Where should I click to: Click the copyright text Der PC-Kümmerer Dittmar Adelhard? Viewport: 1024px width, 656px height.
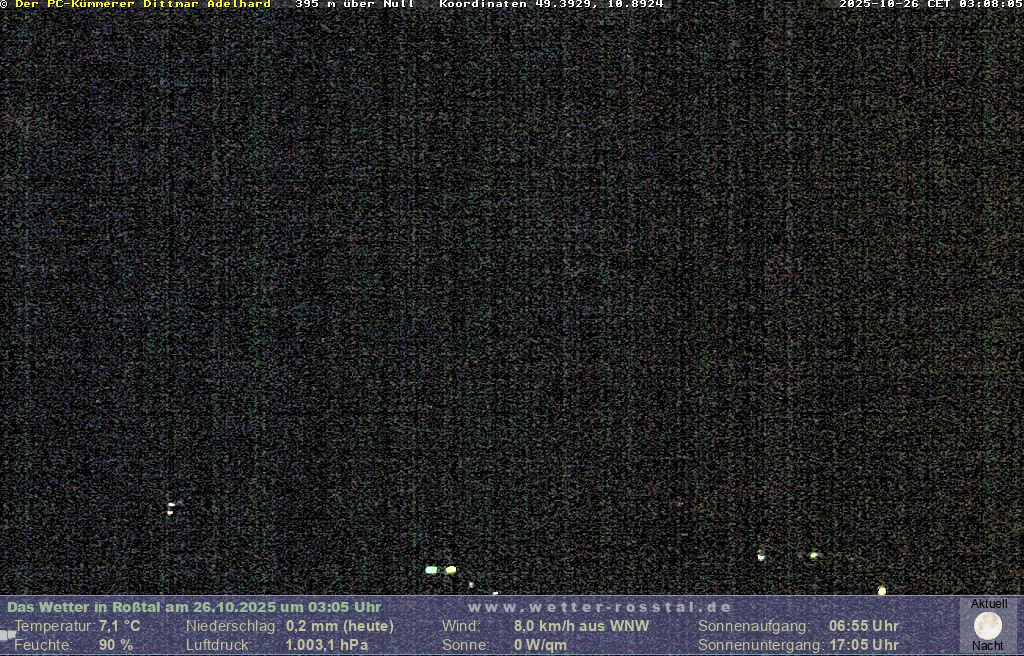[142, 4]
